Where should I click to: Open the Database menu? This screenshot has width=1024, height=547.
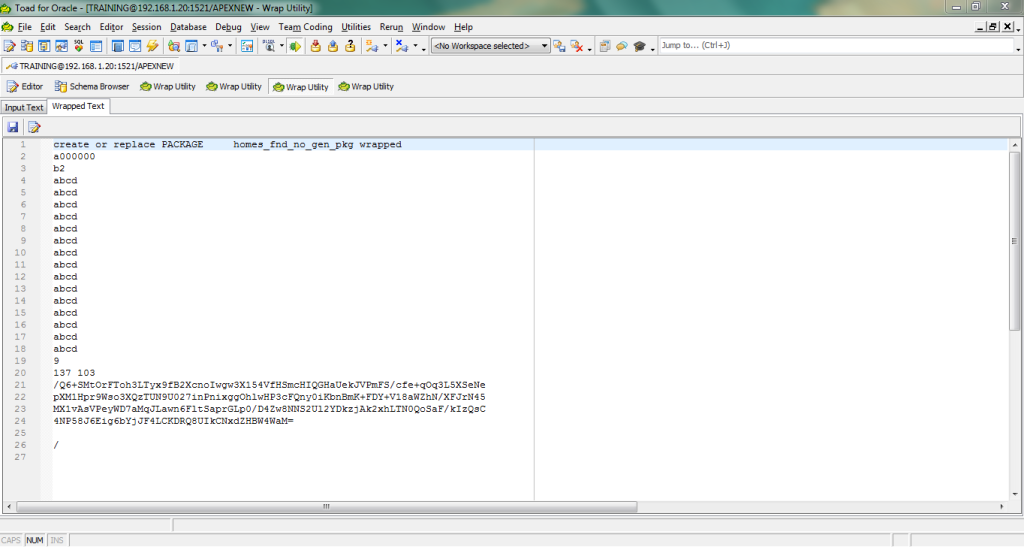coord(188,27)
